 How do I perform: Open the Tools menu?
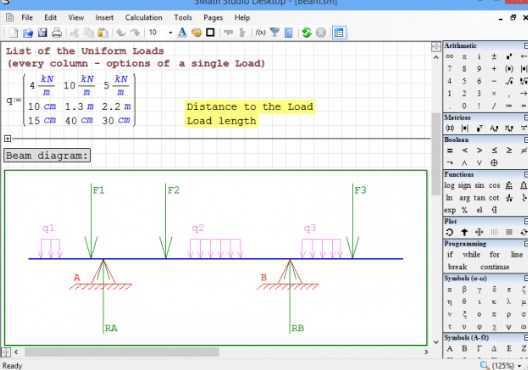point(183,18)
